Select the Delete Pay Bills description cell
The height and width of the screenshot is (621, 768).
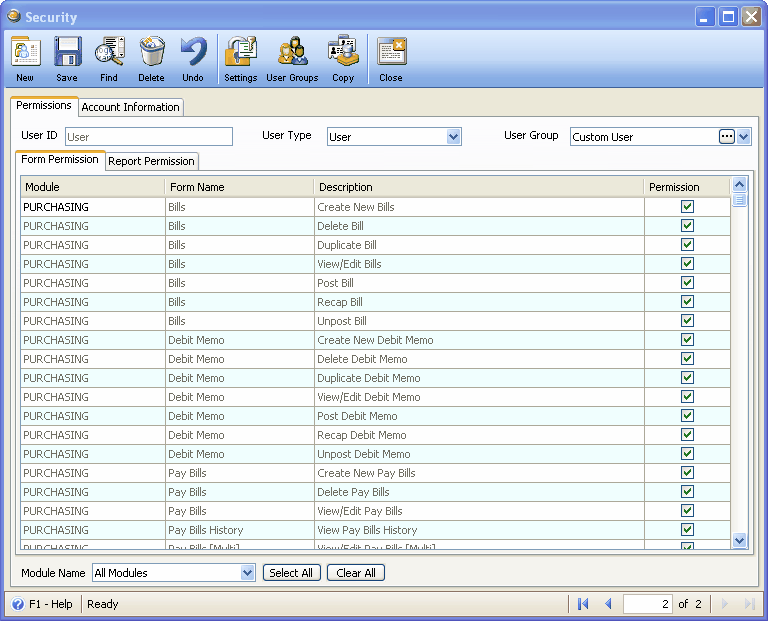479,492
